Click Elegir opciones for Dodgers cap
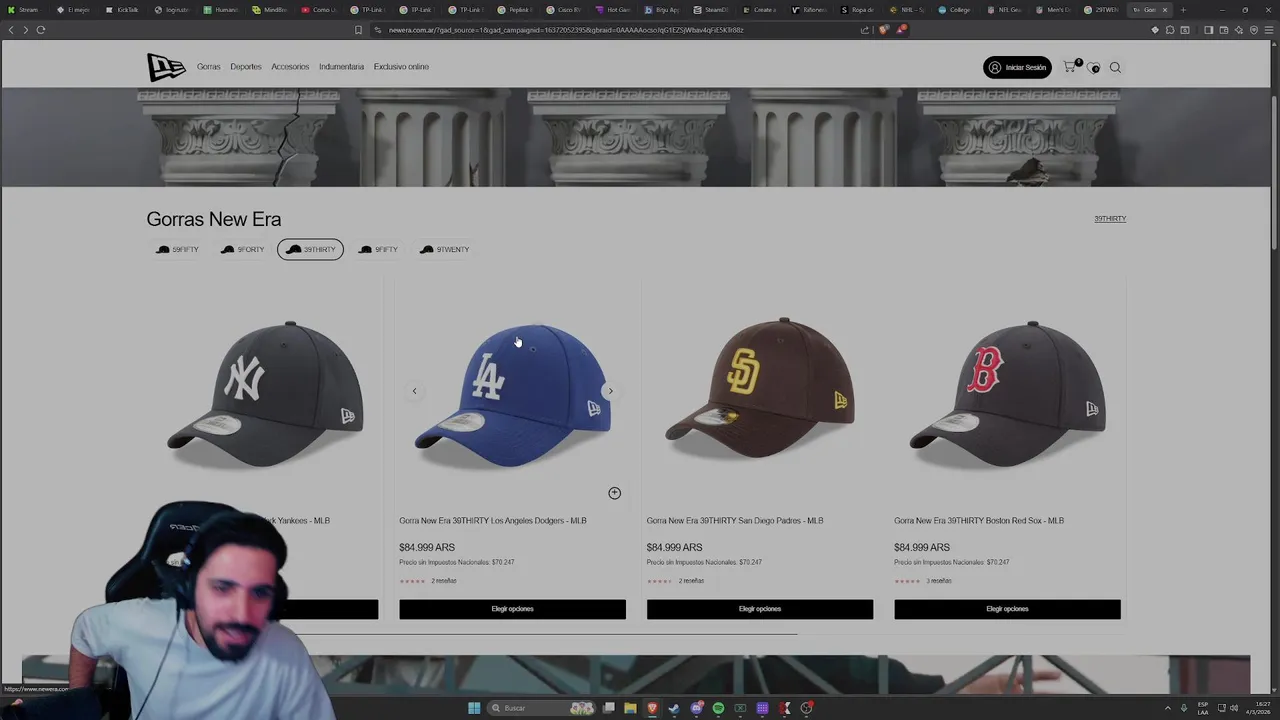Screen dimensions: 1280x720 click(512, 609)
